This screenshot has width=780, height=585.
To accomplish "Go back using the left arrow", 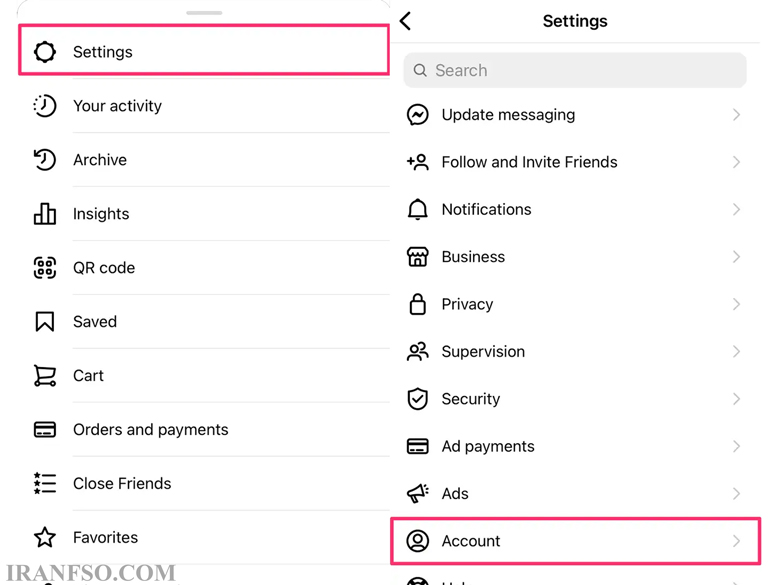I will (406, 21).
